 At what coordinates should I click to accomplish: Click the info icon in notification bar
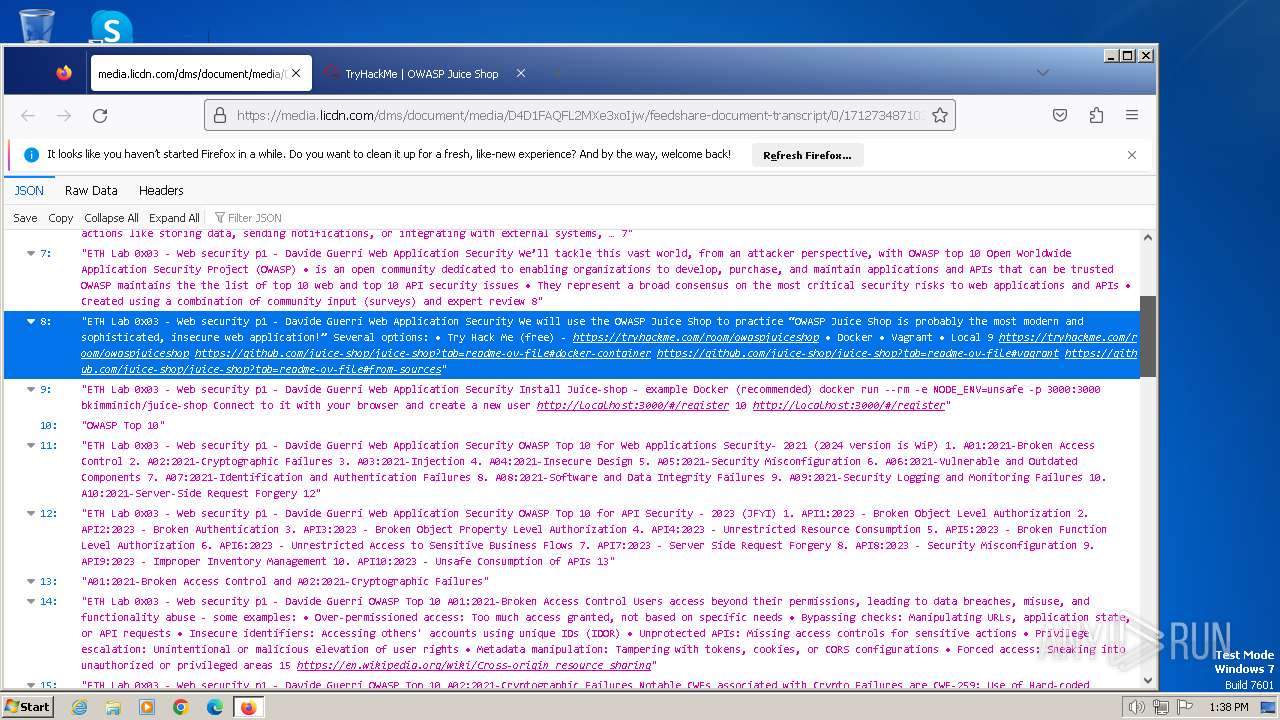point(31,155)
